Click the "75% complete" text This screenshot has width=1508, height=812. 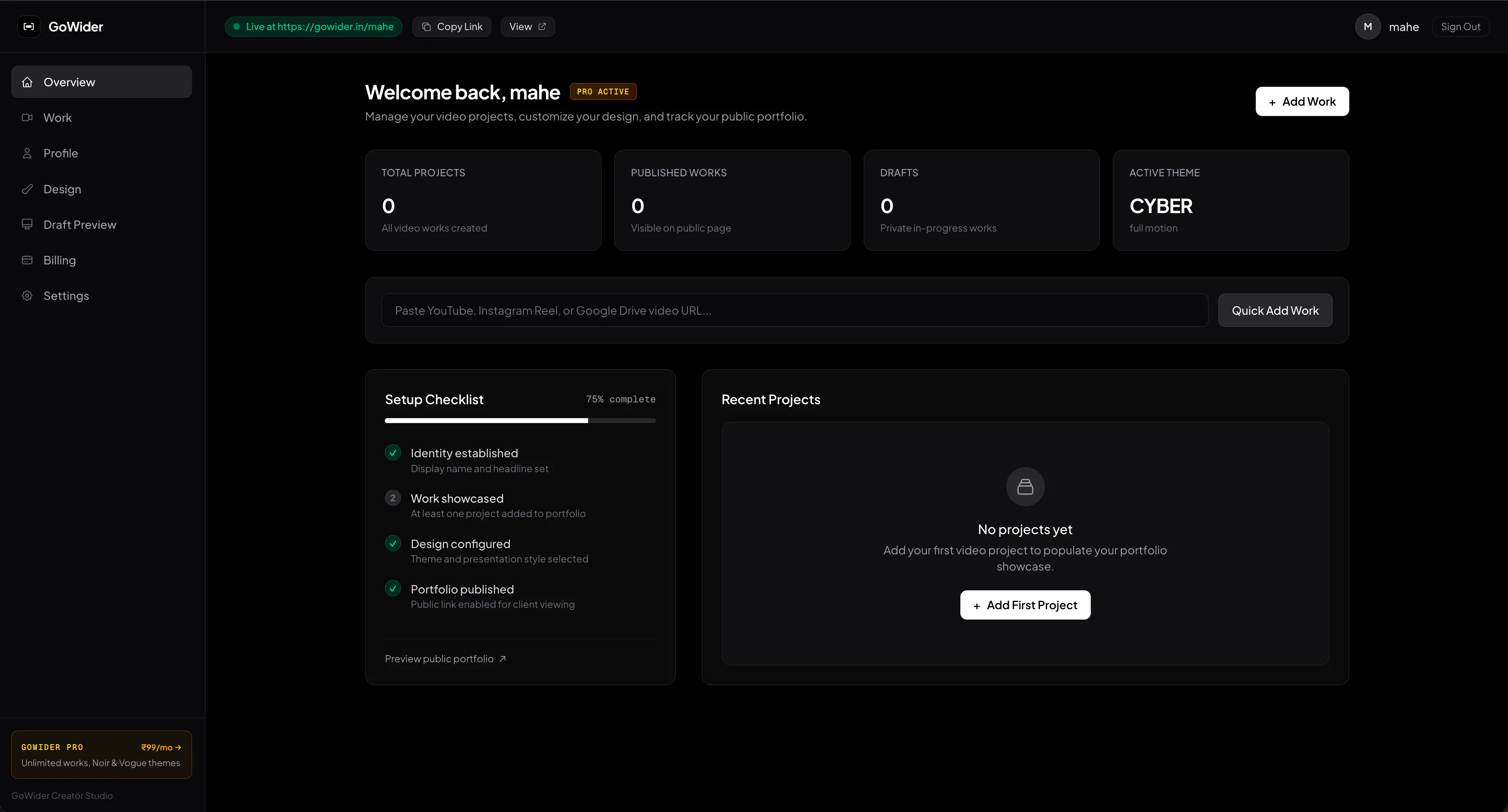click(x=620, y=399)
